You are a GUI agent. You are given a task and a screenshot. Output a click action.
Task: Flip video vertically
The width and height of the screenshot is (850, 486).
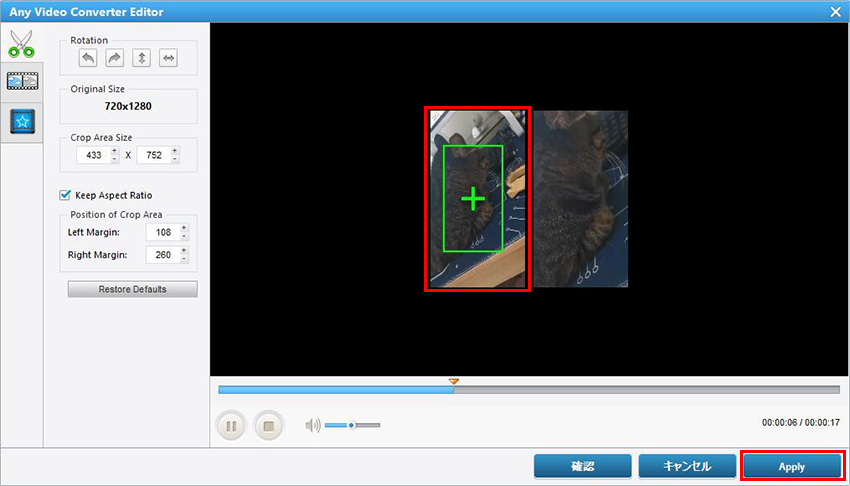(142, 59)
